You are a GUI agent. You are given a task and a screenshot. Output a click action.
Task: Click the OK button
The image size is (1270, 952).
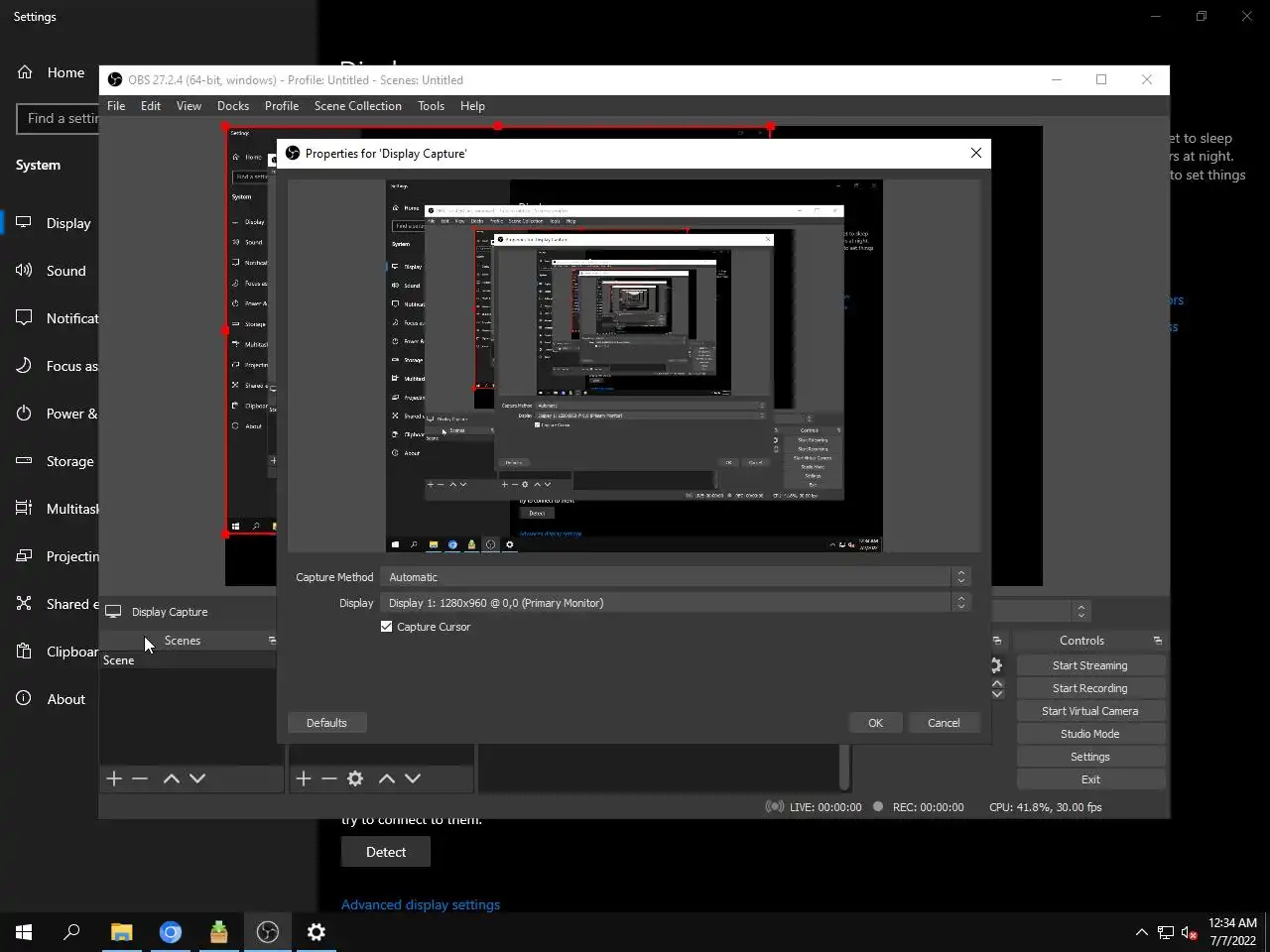[x=875, y=723]
